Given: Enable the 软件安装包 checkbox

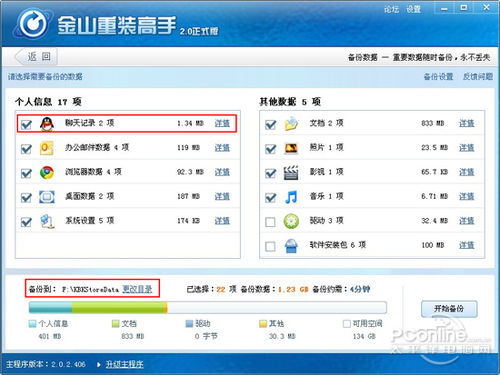Looking at the screenshot, I should [270, 247].
